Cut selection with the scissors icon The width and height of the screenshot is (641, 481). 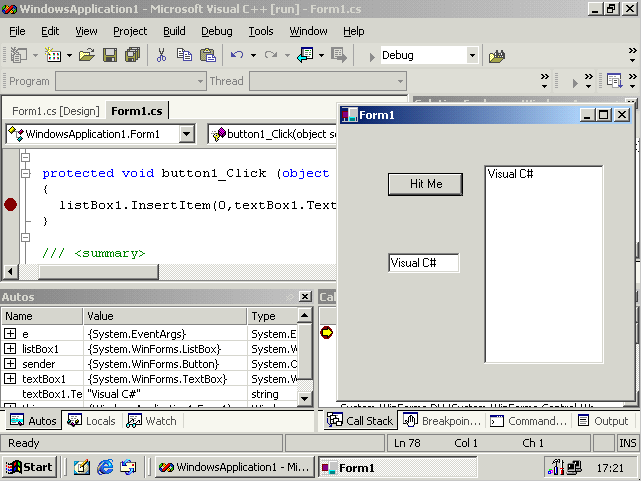click(x=161, y=55)
